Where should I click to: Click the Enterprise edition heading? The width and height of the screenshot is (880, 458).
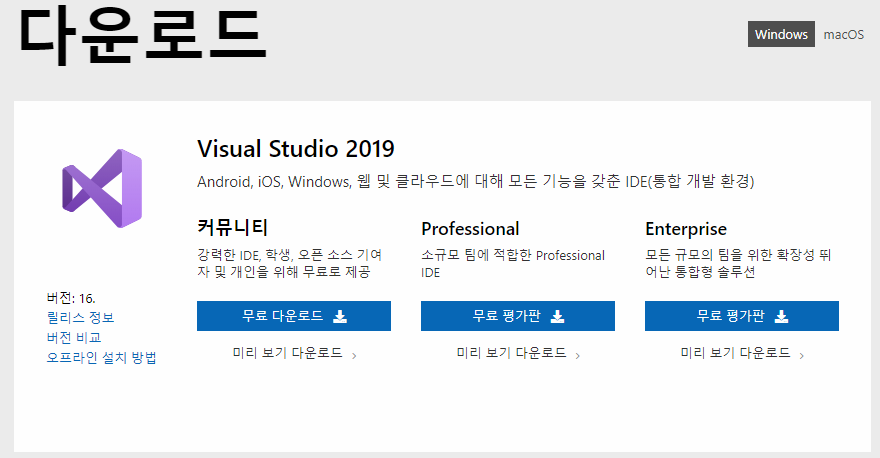coord(686,229)
